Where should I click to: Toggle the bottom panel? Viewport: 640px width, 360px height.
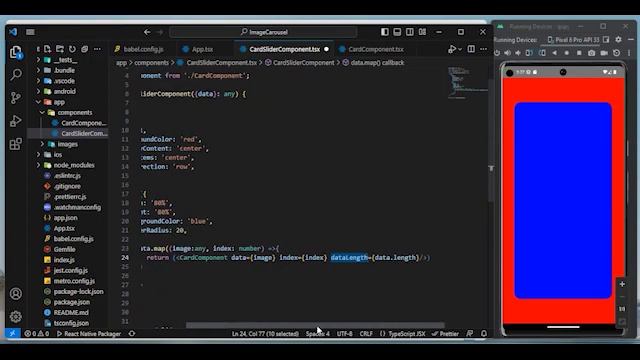point(397,32)
